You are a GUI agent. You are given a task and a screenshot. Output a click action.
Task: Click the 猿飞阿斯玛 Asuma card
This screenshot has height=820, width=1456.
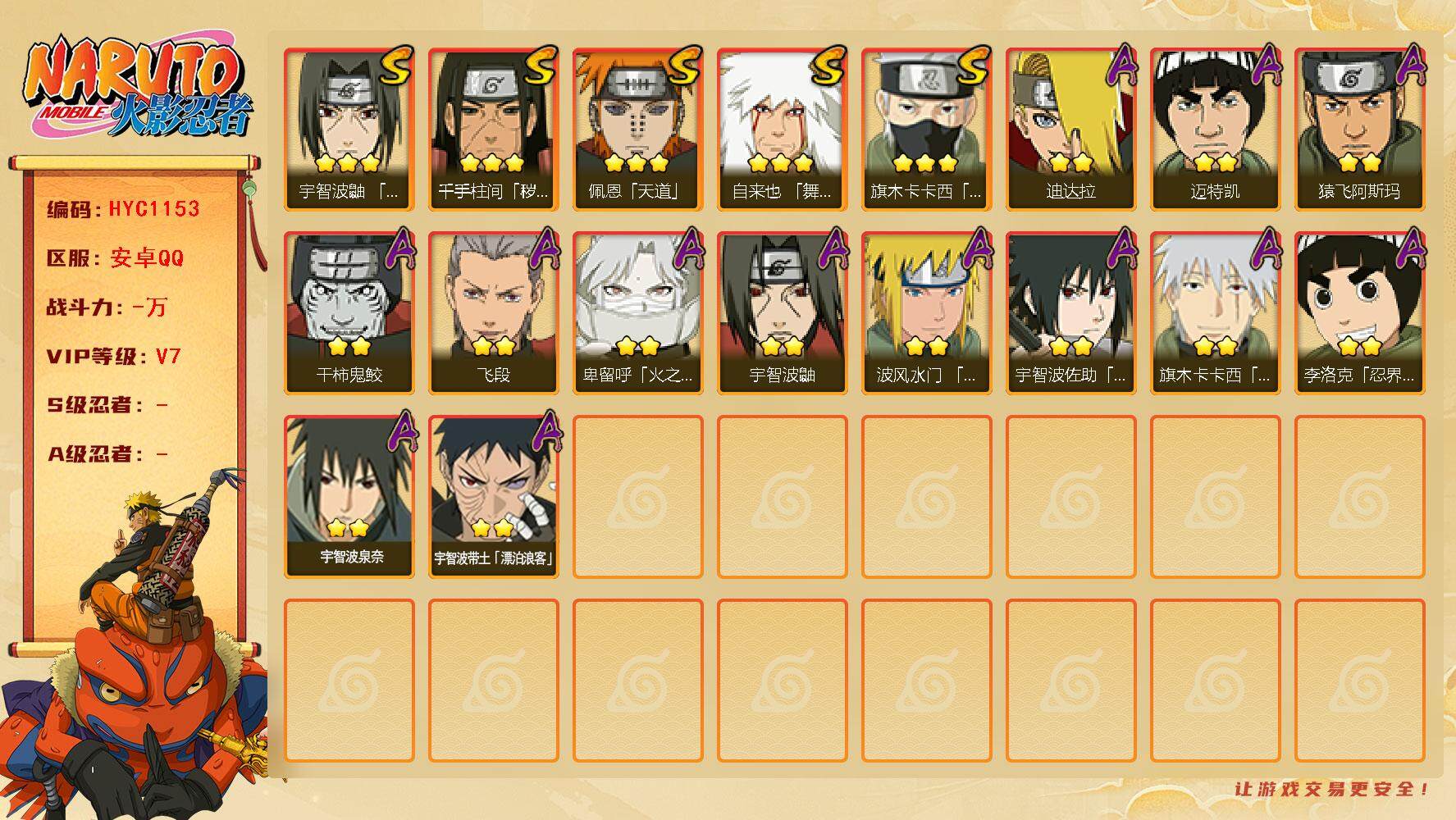point(1359,129)
